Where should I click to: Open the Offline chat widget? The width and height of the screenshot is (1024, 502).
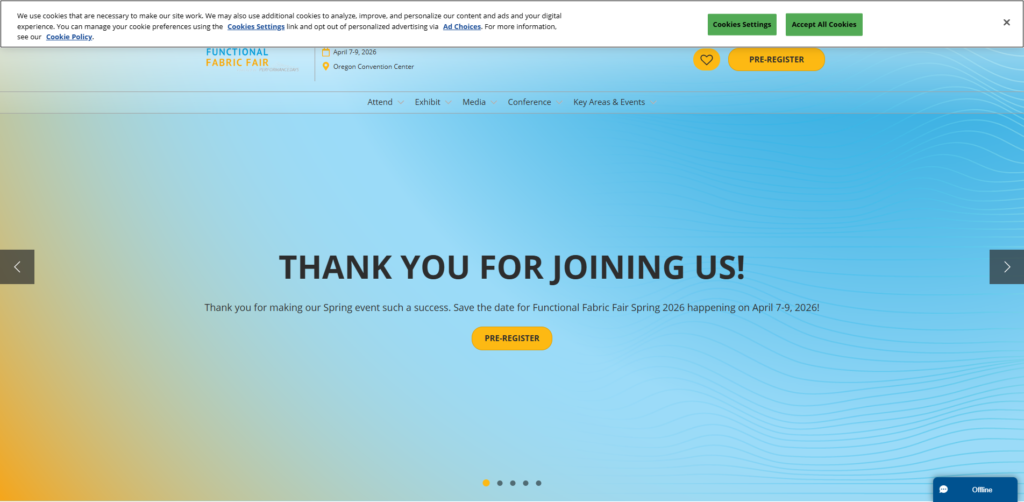tap(974, 490)
